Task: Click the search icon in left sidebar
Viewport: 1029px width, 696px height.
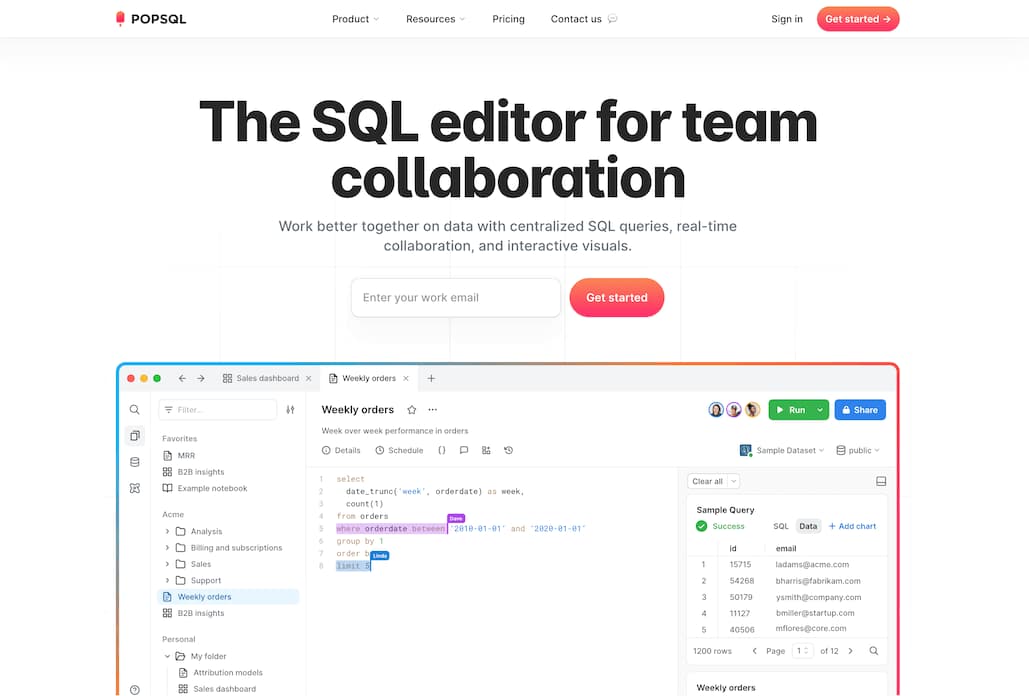Action: tap(135, 410)
